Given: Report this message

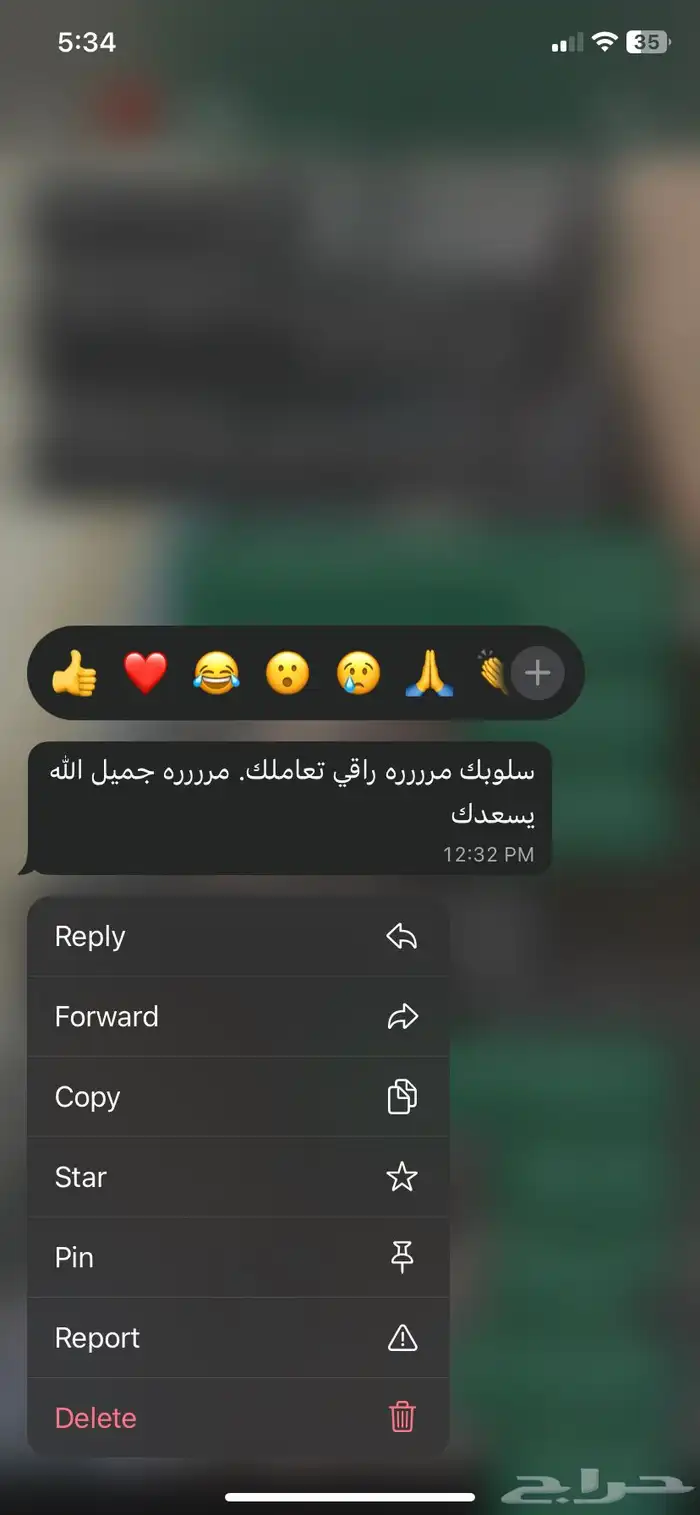Looking at the screenshot, I should (238, 1338).
